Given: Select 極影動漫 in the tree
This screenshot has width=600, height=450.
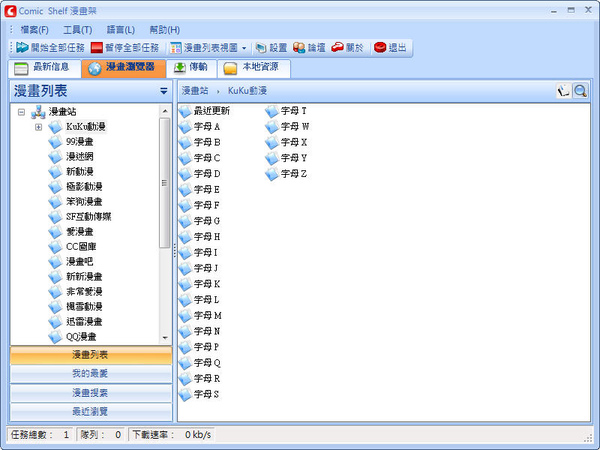Looking at the screenshot, I should (84, 187).
